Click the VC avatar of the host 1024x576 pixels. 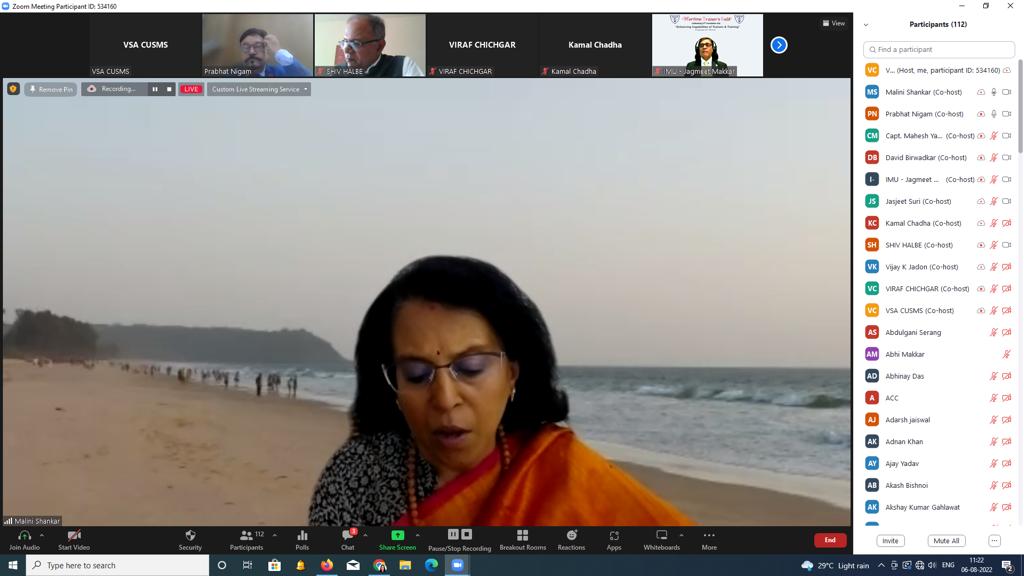click(872, 70)
